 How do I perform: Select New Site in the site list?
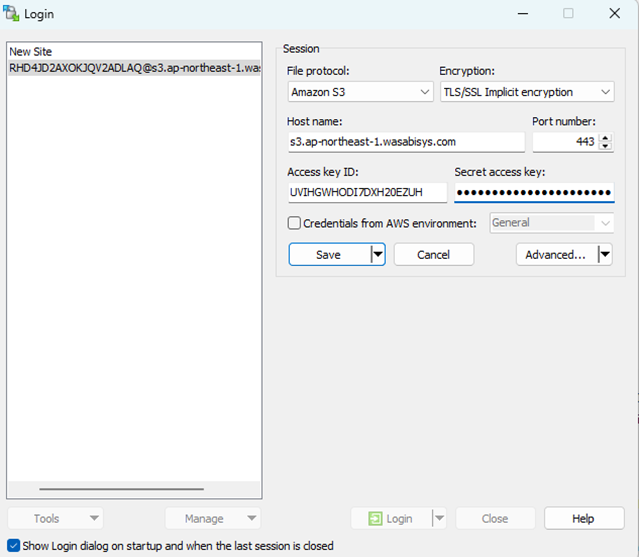click(30, 52)
